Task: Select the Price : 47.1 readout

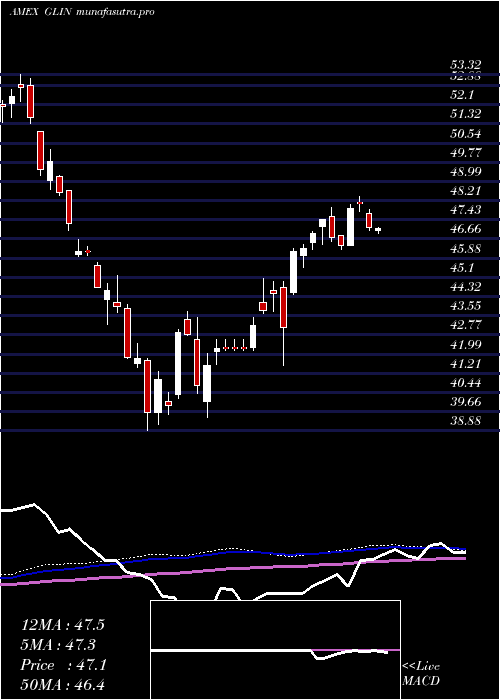Action: point(62,665)
